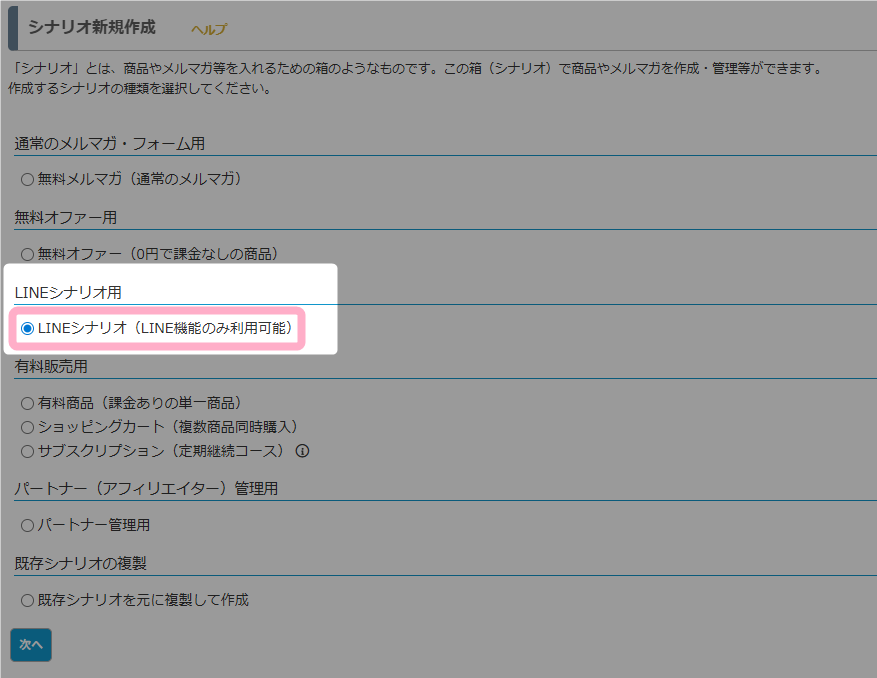
Task: Choose the LINEシナリオ radio button
Action: pos(27,328)
